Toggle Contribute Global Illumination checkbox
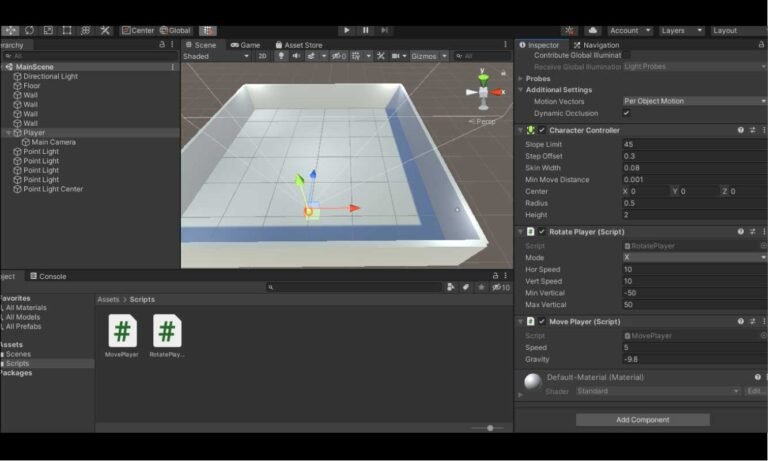 626,55
